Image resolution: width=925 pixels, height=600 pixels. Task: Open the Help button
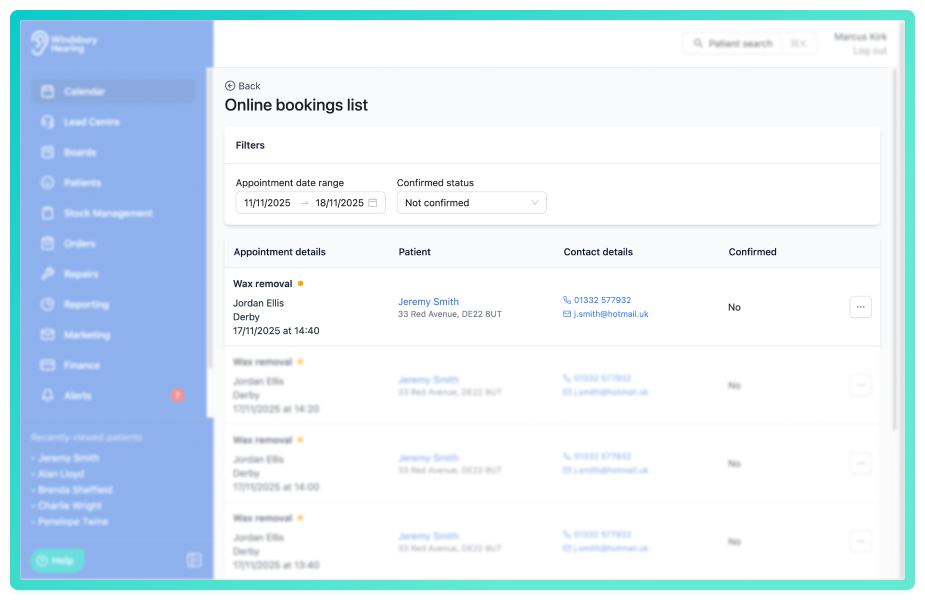pos(57,560)
